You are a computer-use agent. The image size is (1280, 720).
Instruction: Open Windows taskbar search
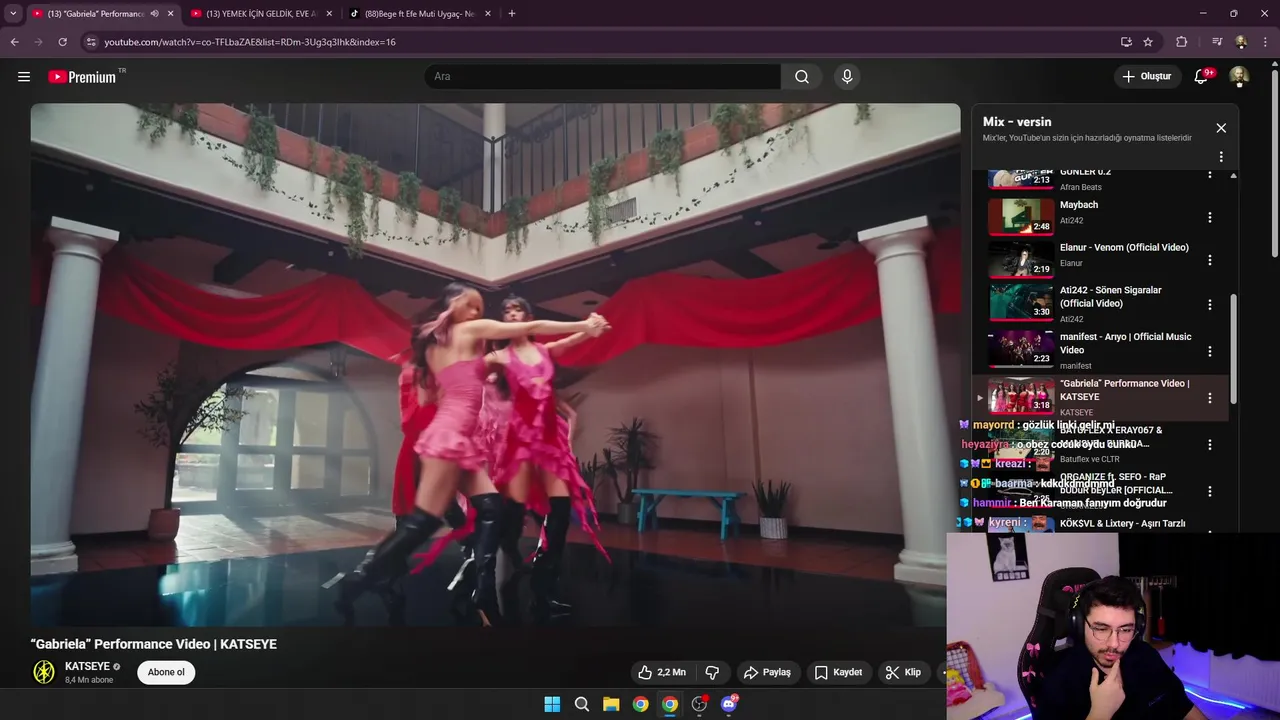582,704
